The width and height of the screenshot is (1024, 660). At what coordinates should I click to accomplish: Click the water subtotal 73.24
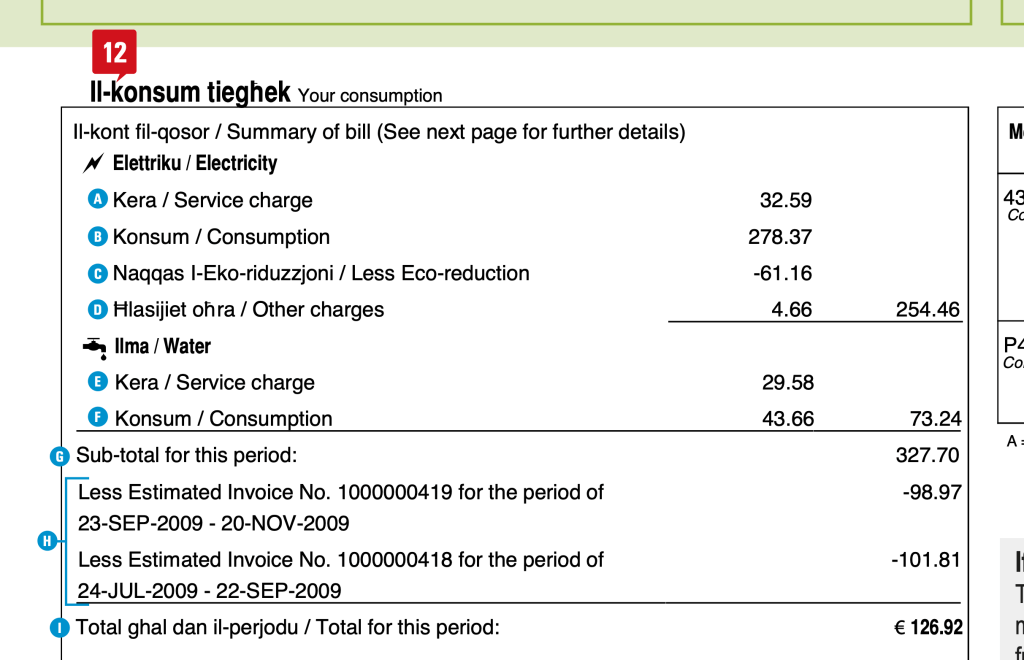click(x=934, y=419)
